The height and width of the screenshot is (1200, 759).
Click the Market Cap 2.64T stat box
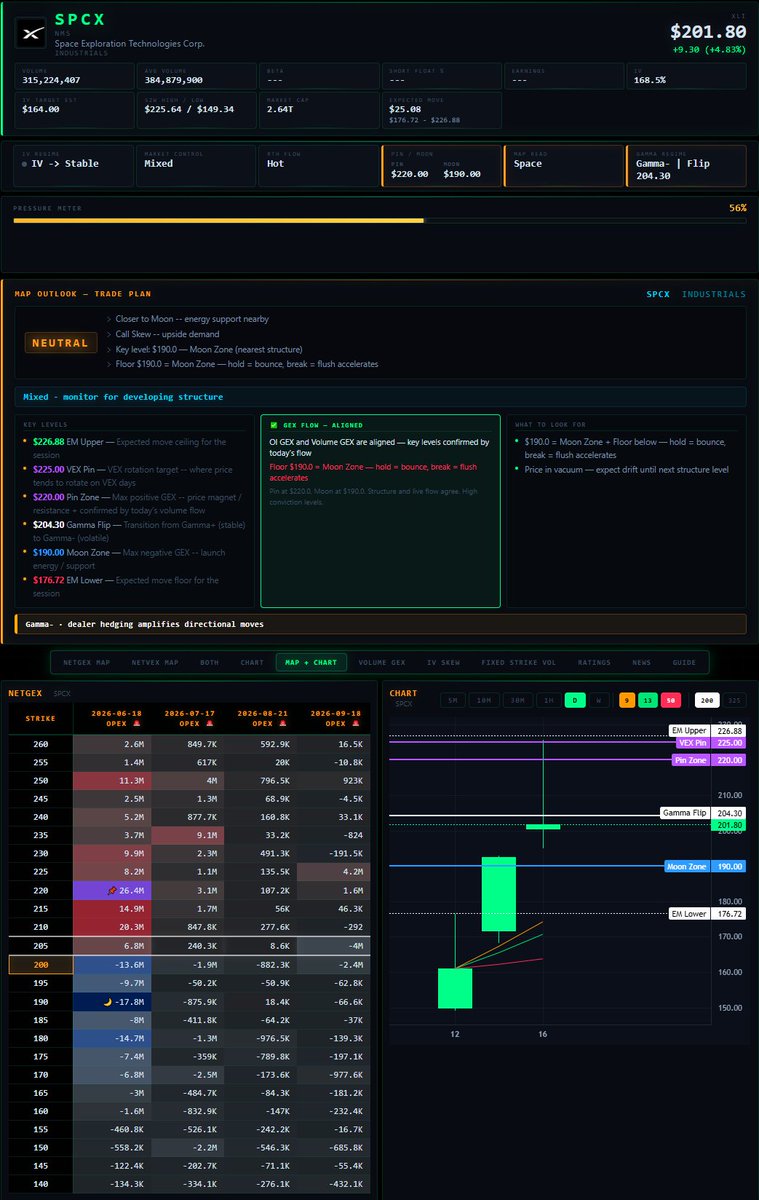click(x=319, y=110)
